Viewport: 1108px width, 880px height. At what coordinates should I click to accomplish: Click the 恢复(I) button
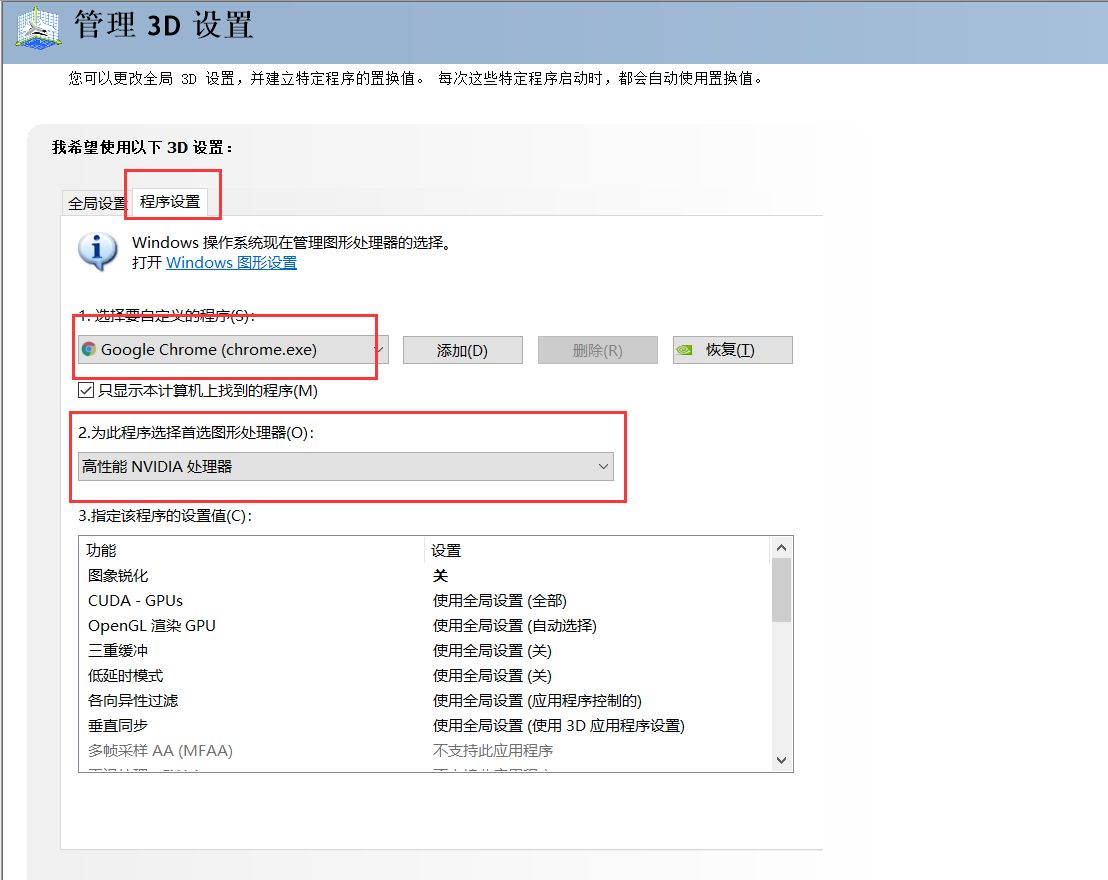tap(733, 350)
